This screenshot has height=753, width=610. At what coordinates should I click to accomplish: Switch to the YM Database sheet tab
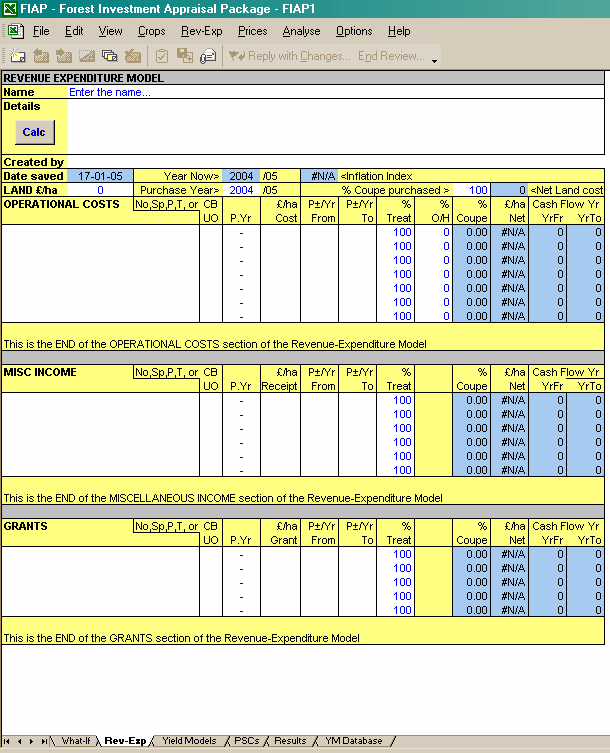[x=353, y=741]
